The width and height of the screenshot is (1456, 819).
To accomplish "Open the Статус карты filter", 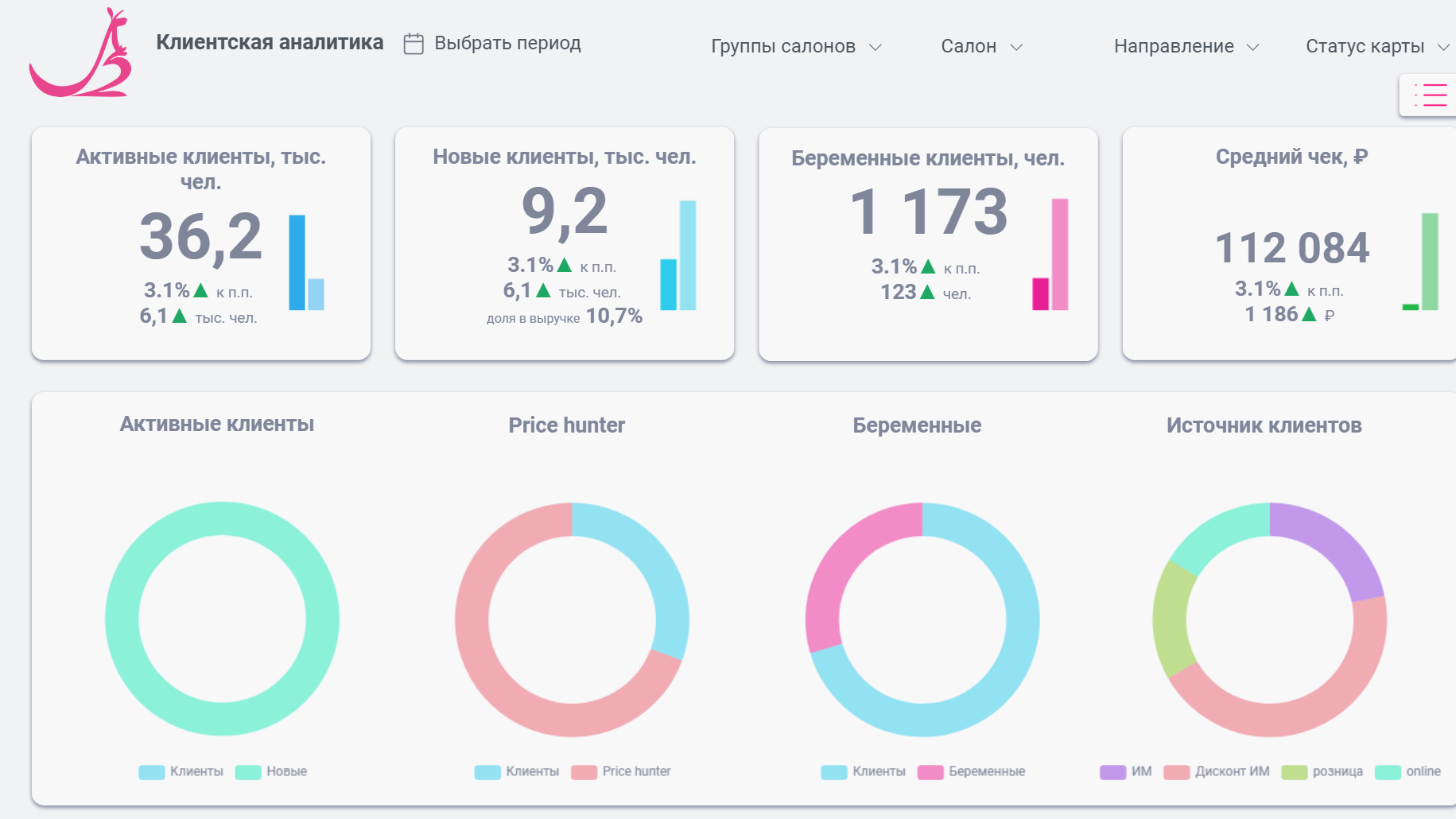I will pos(1377,46).
